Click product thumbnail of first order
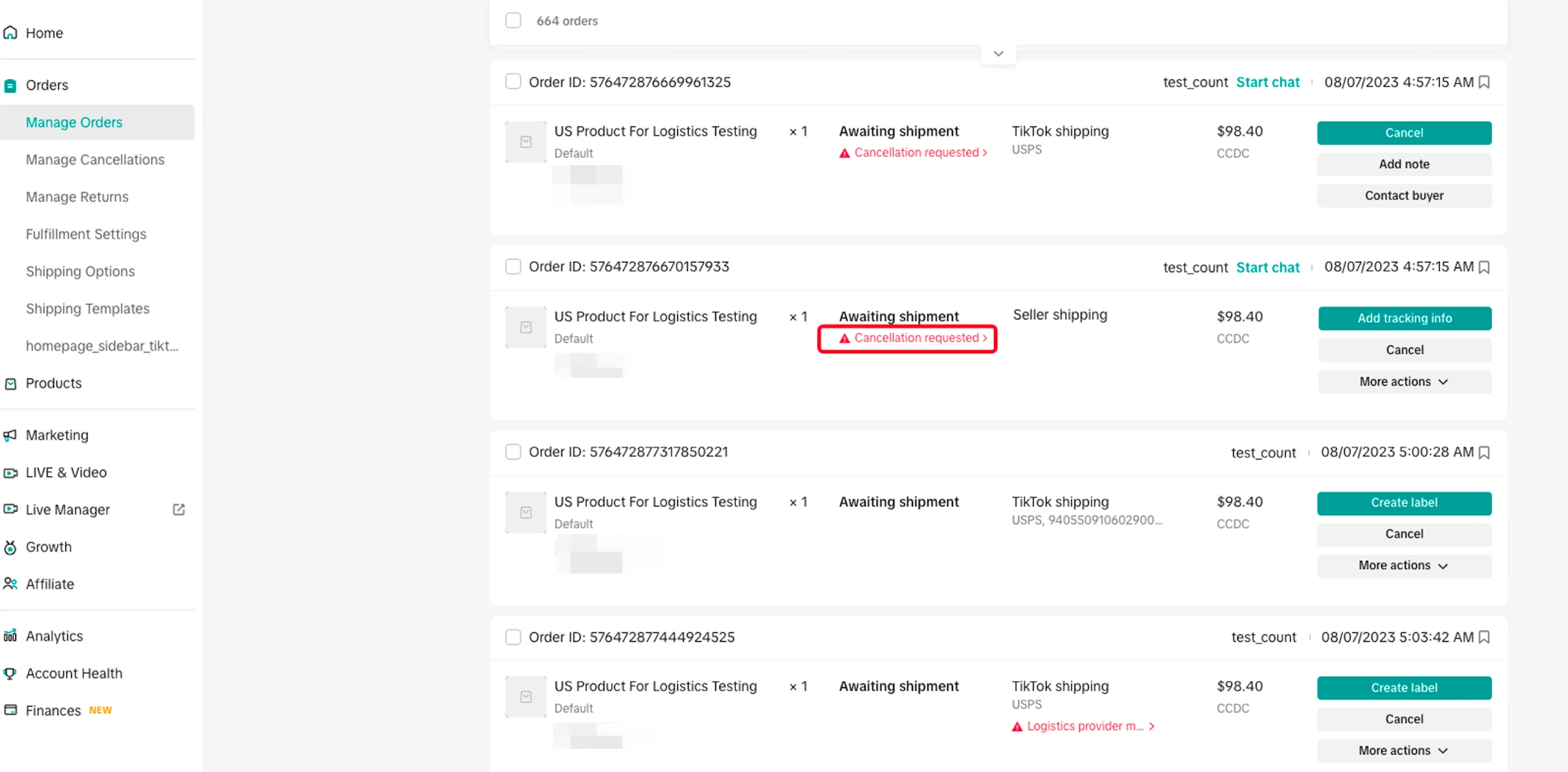This screenshot has width=1568, height=772. click(525, 141)
